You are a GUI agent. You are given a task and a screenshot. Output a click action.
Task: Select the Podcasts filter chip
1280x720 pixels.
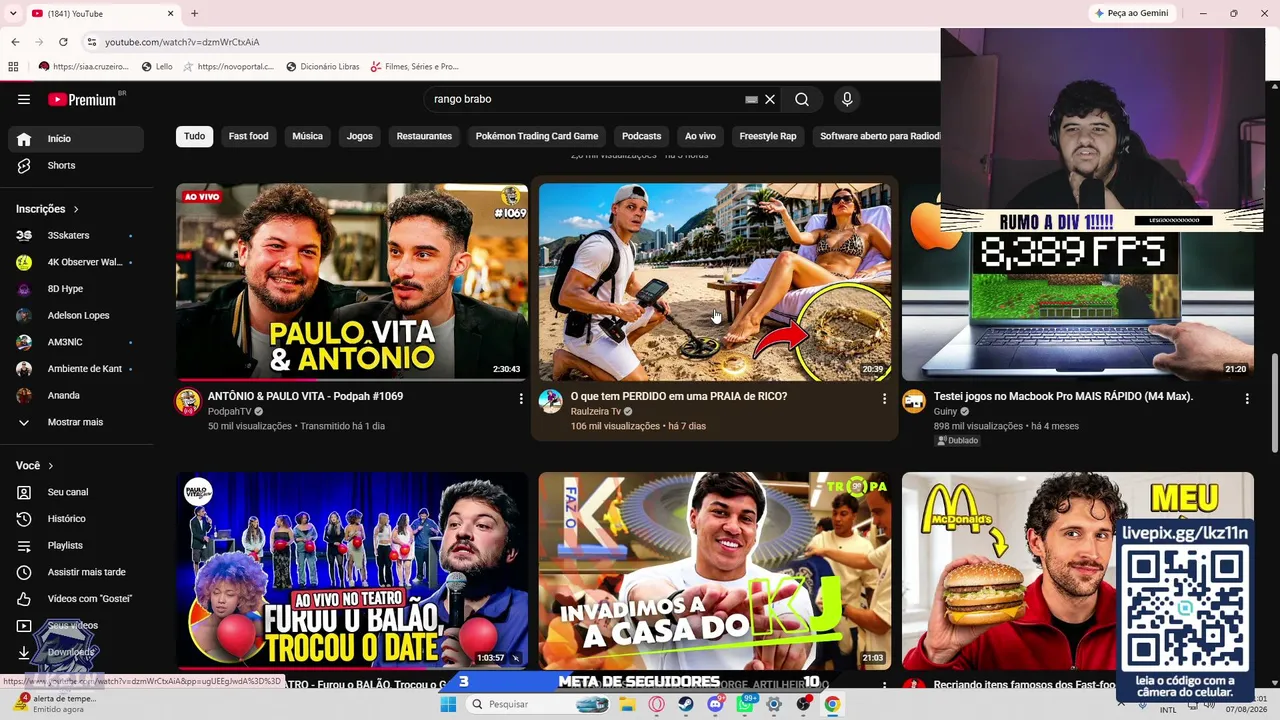641,136
